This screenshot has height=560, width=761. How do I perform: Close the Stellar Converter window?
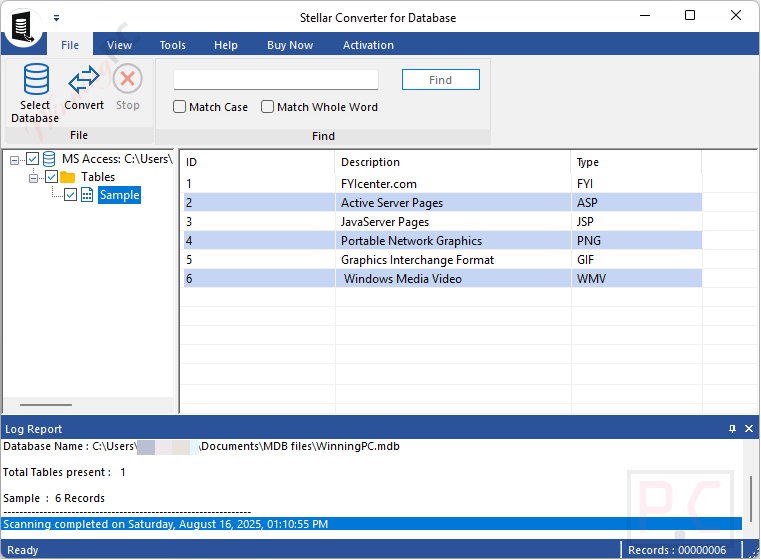pos(736,16)
